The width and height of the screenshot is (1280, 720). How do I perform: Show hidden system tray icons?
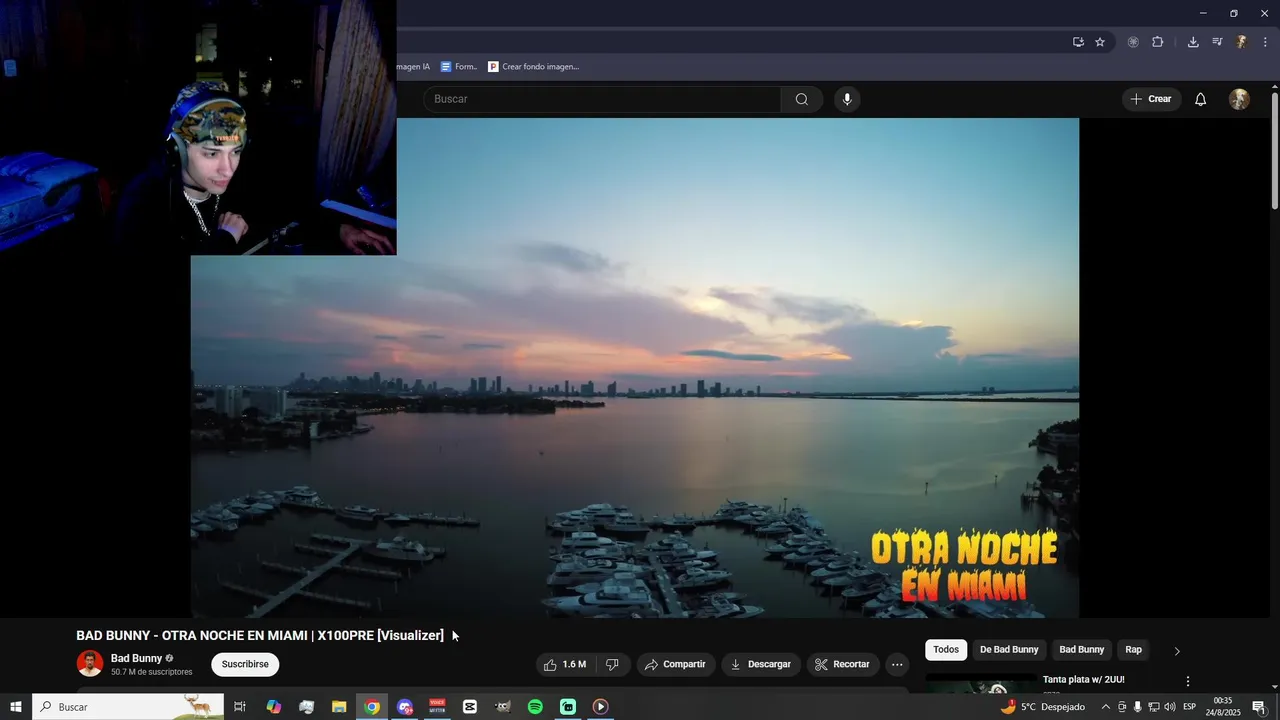(1106, 707)
